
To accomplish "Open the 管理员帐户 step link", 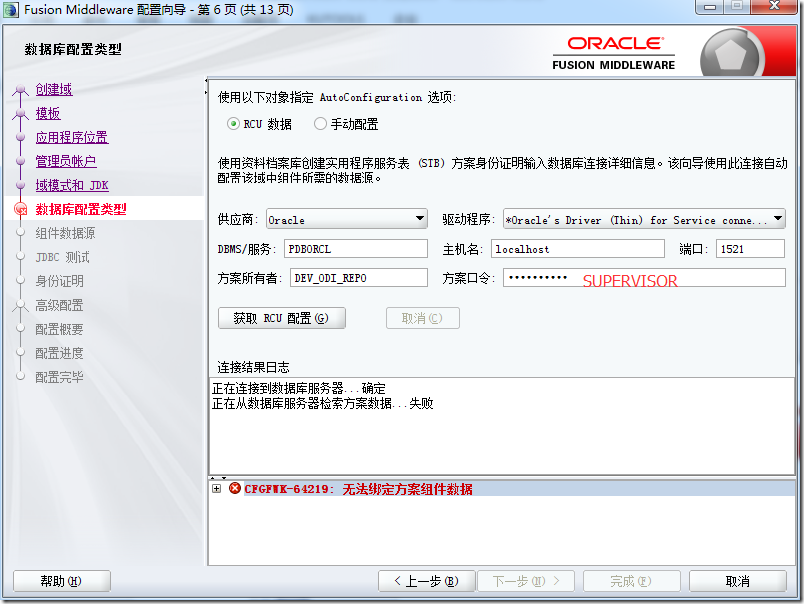I will click(66, 162).
